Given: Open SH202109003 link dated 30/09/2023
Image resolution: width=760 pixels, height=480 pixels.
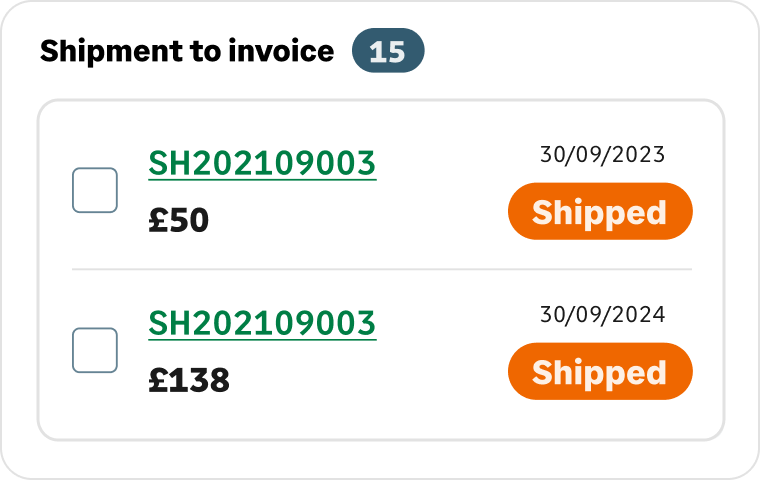Looking at the screenshot, I should tap(262, 163).
